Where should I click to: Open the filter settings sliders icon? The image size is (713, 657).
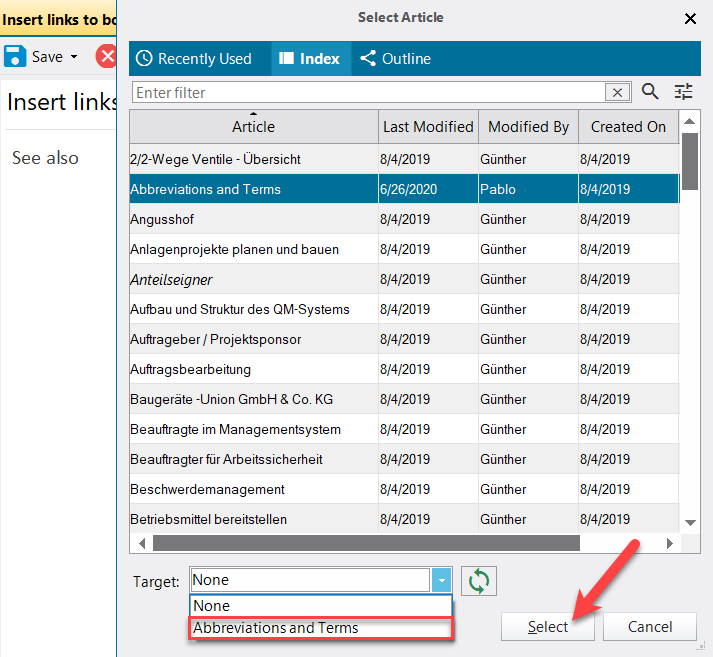pyautogui.click(x=683, y=92)
